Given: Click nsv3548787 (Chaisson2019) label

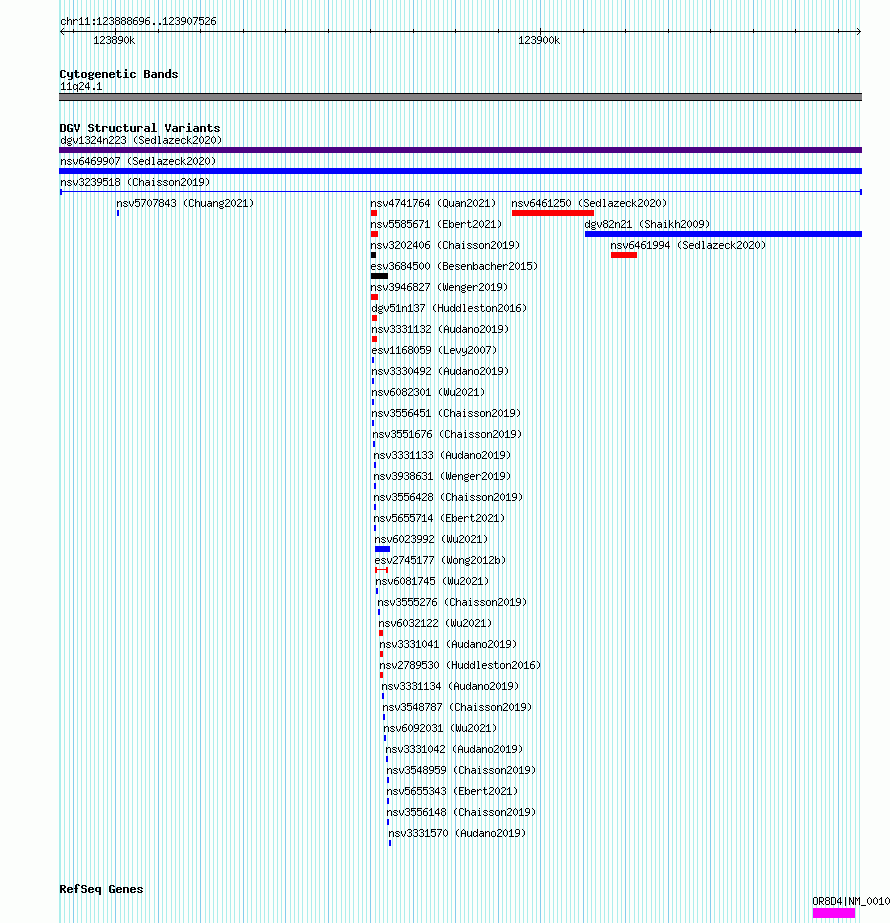Looking at the screenshot, I should click(x=457, y=707).
